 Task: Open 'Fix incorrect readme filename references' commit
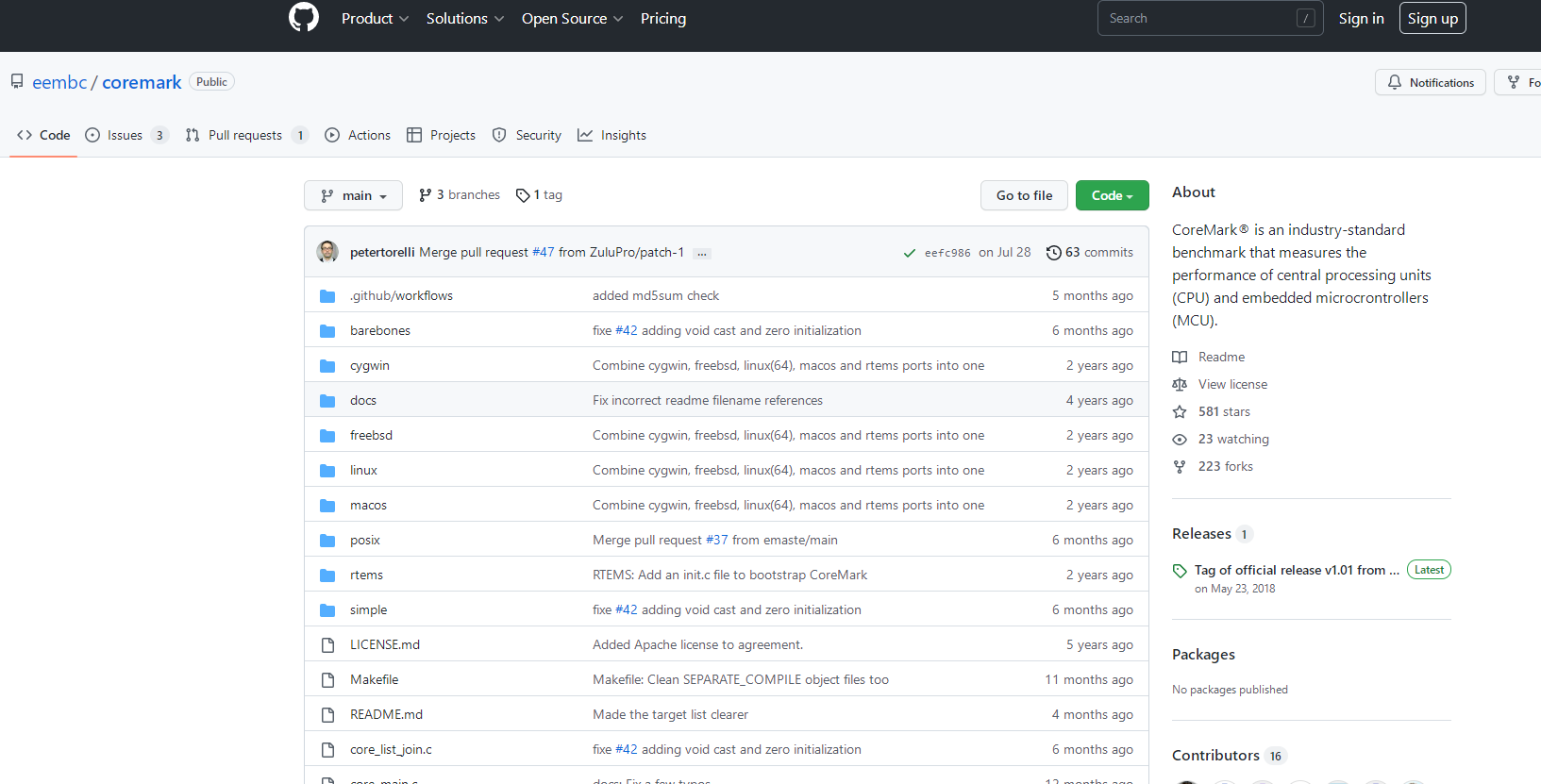coord(708,400)
